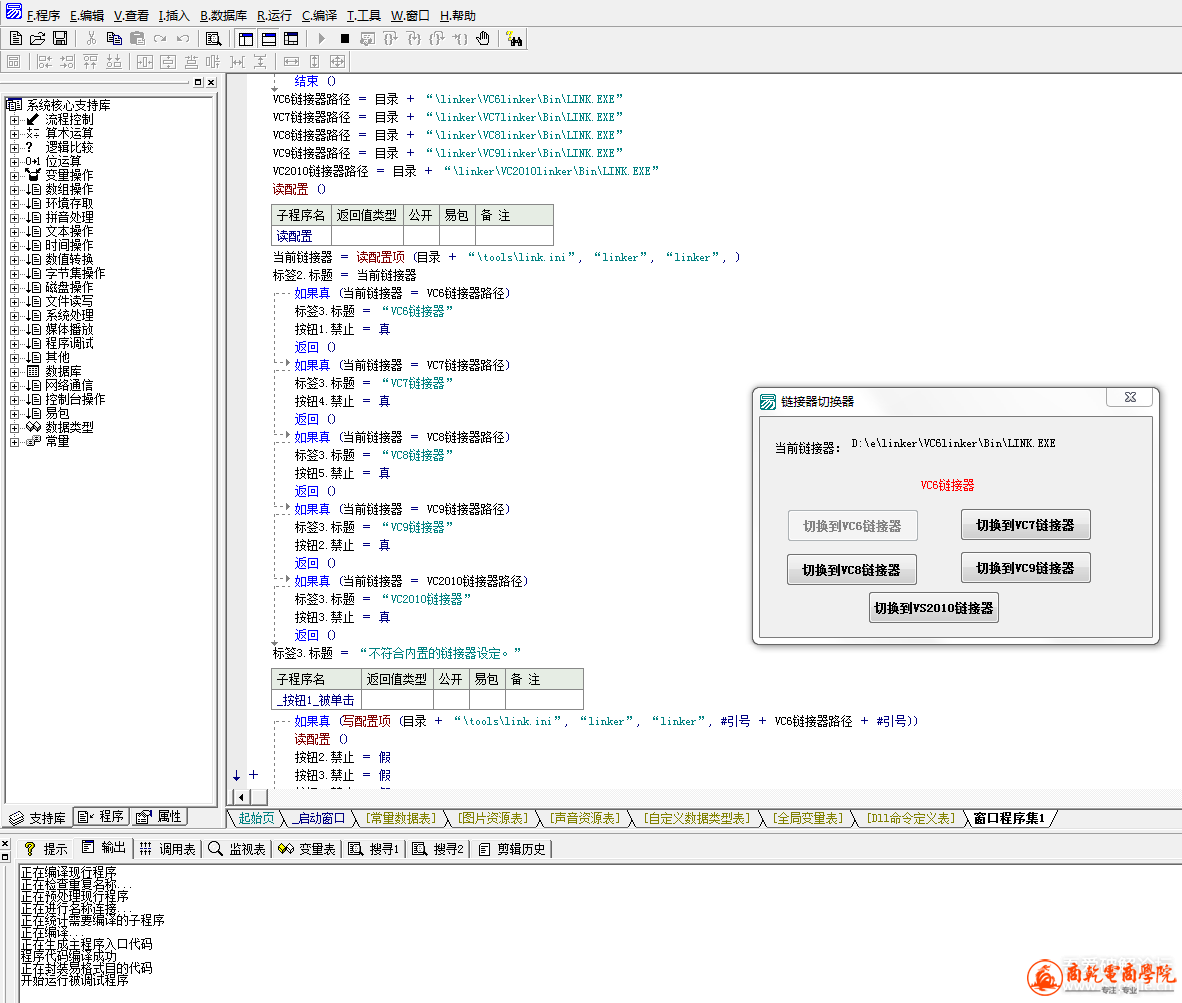This screenshot has width=1182, height=1003.
Task: Expand the 网络通信 tree node
Action: 14,386
